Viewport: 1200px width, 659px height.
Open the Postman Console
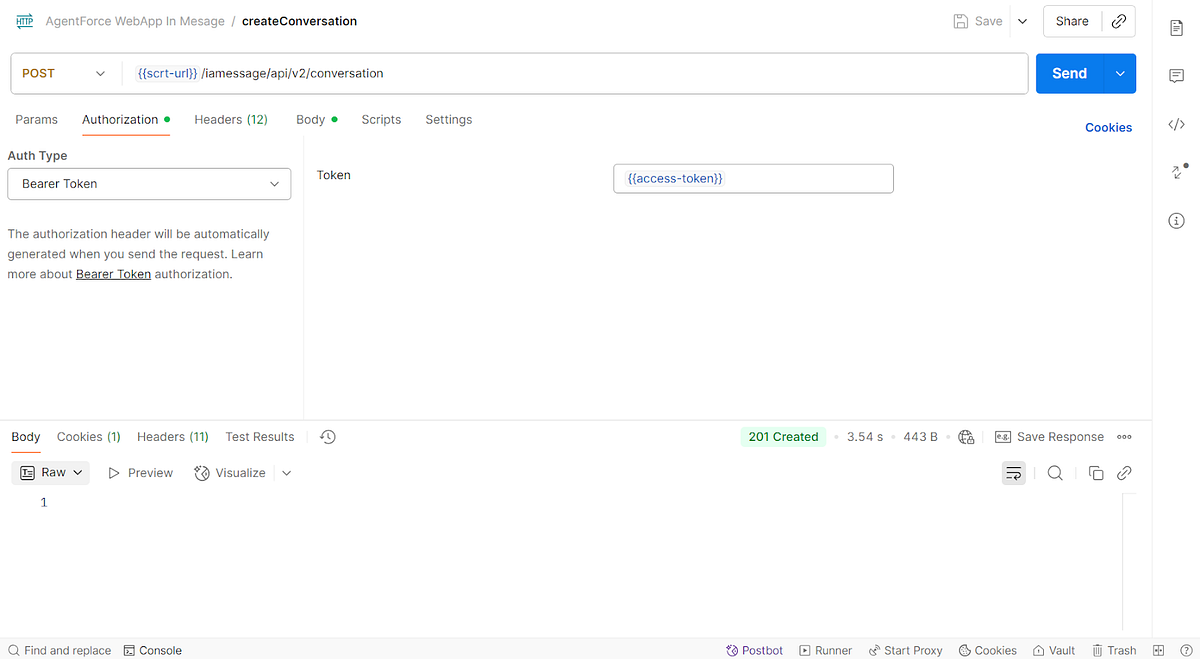[x=152, y=650]
